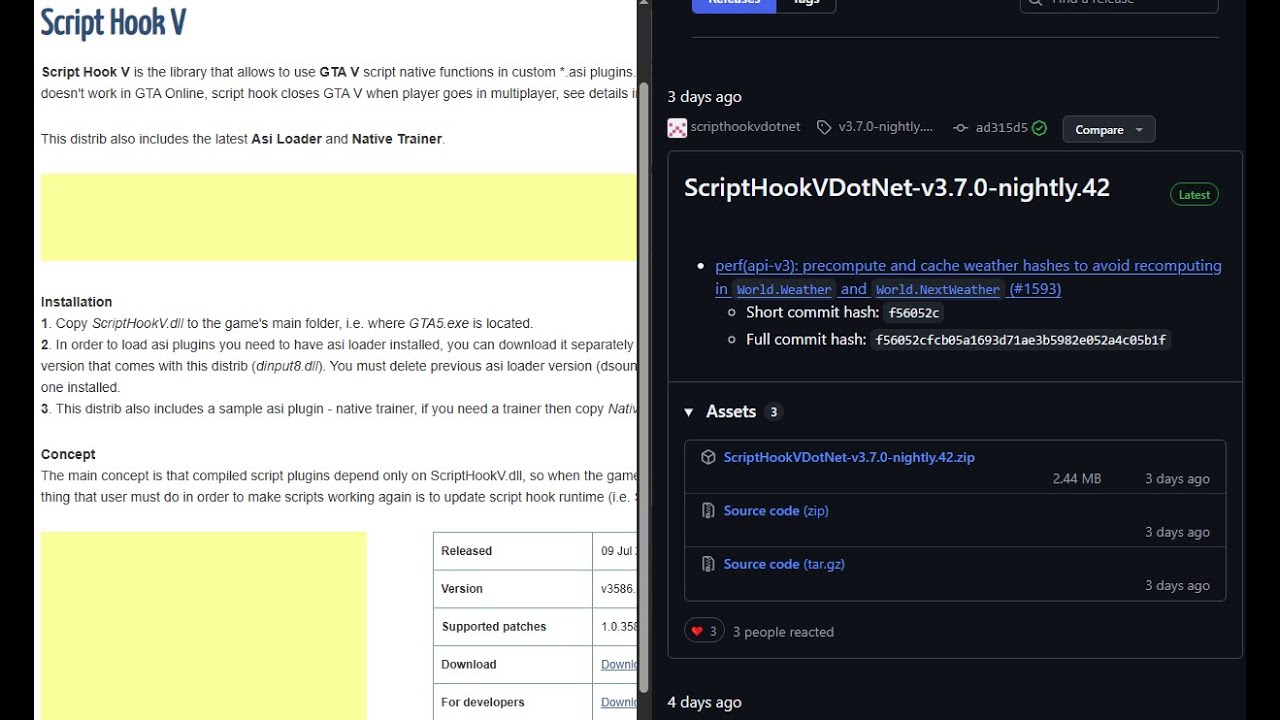Click the Latest release badge
Screen dimensions: 1280x720
click(x=1194, y=195)
